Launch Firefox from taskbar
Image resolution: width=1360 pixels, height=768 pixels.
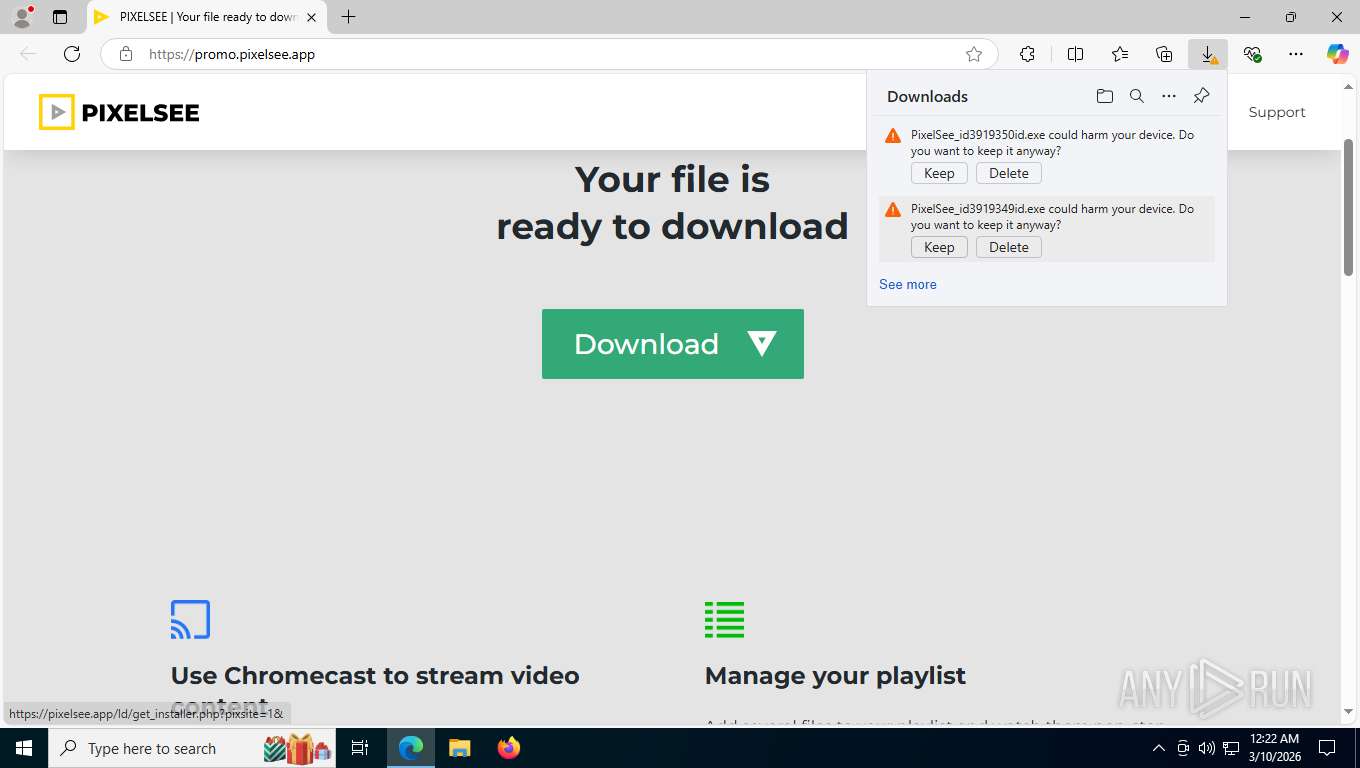[x=509, y=748]
